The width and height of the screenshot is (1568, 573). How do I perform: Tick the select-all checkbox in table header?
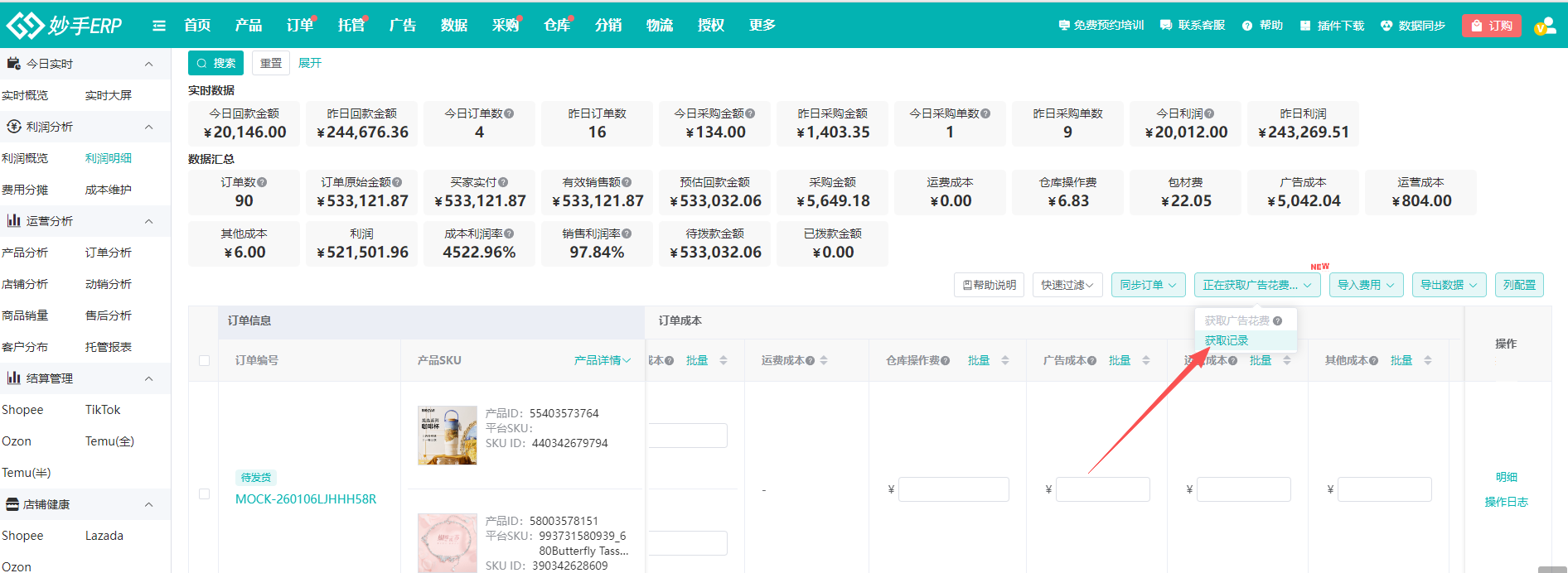(204, 360)
